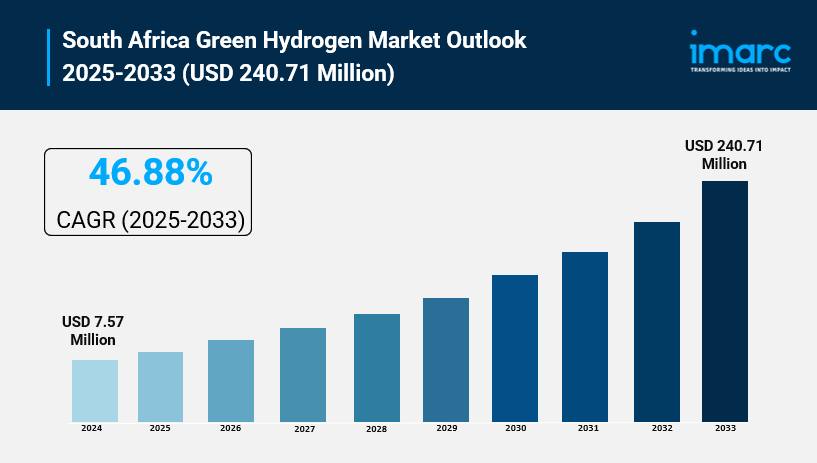
Task: Click the bar above 2027
Action: pyautogui.click(x=303, y=374)
